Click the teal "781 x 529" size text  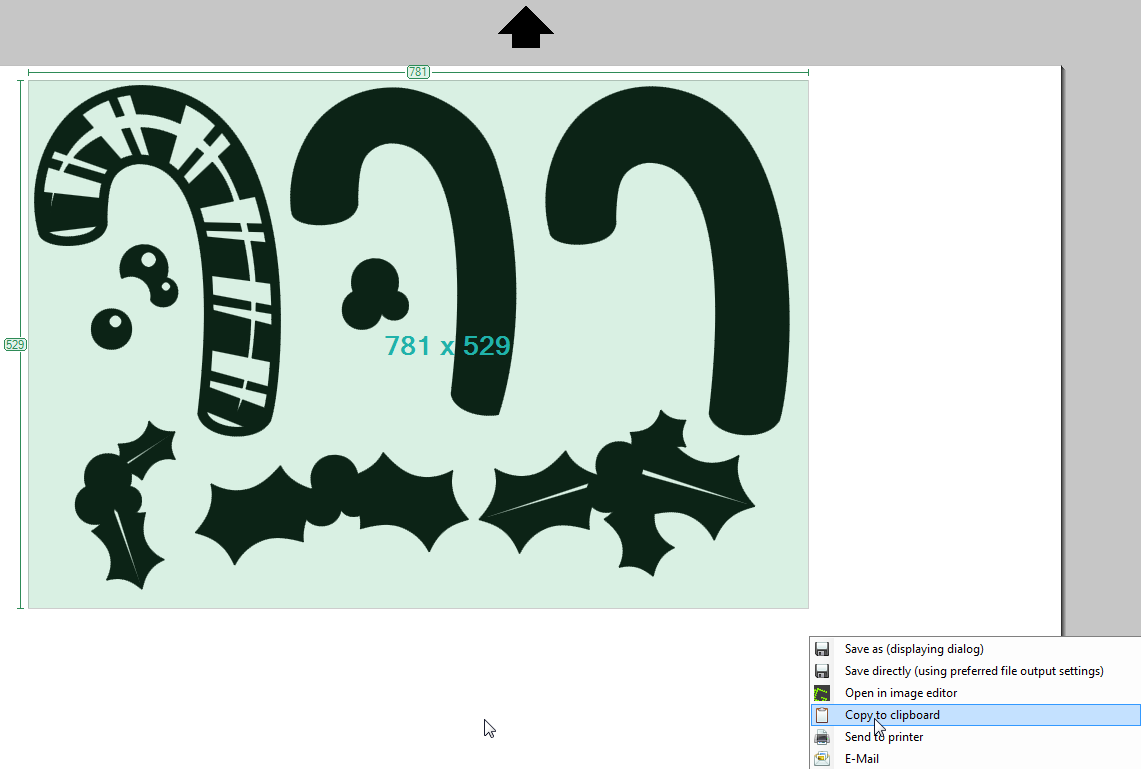(448, 345)
